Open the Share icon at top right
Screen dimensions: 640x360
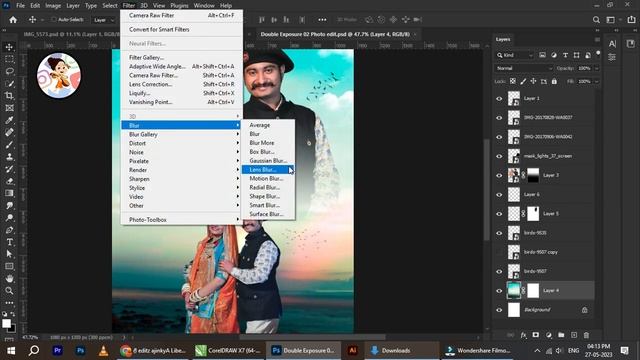(x=631, y=20)
